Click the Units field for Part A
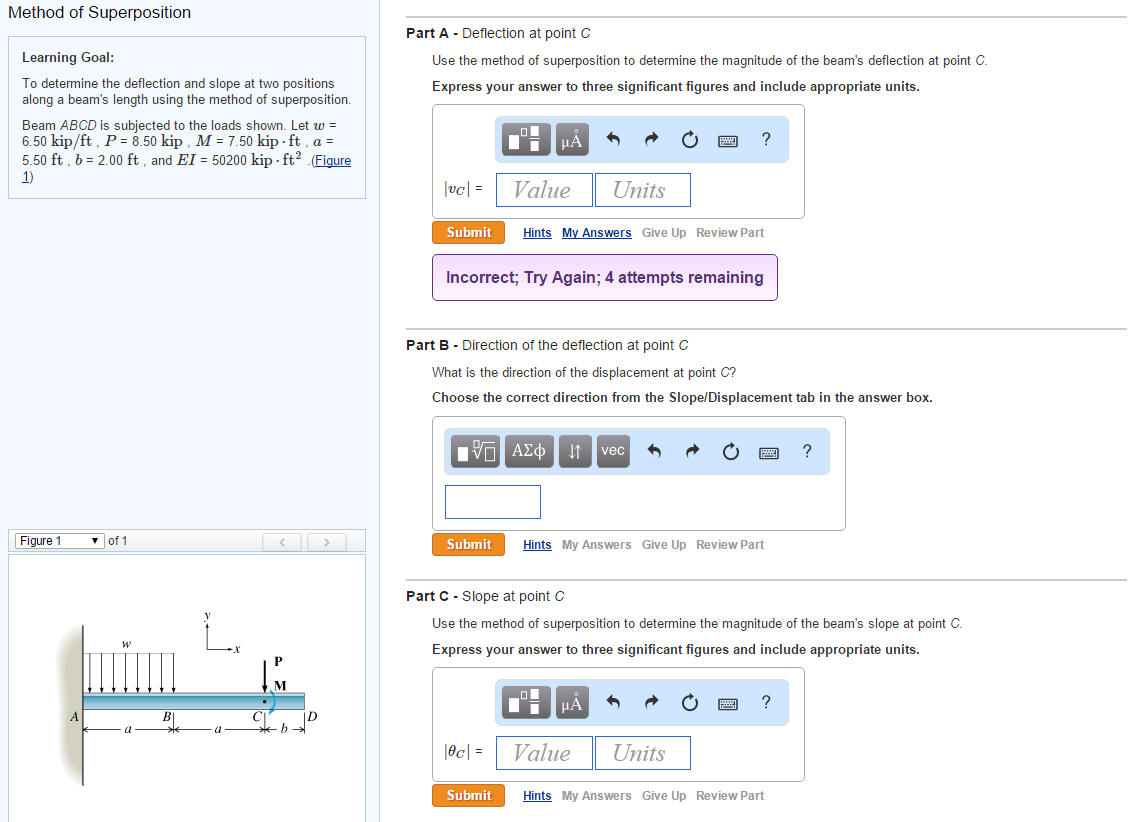1143x822 pixels. pos(642,190)
